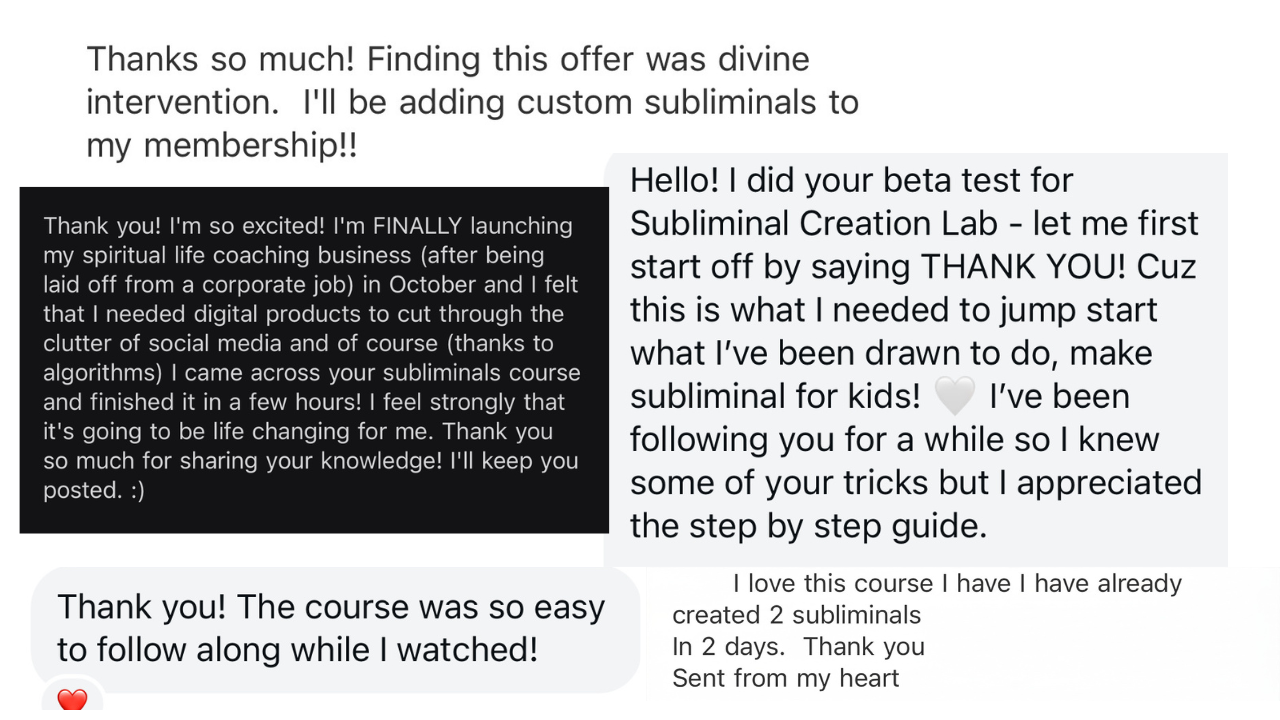Click 'to follow along while I watched!' line

(x=297, y=650)
